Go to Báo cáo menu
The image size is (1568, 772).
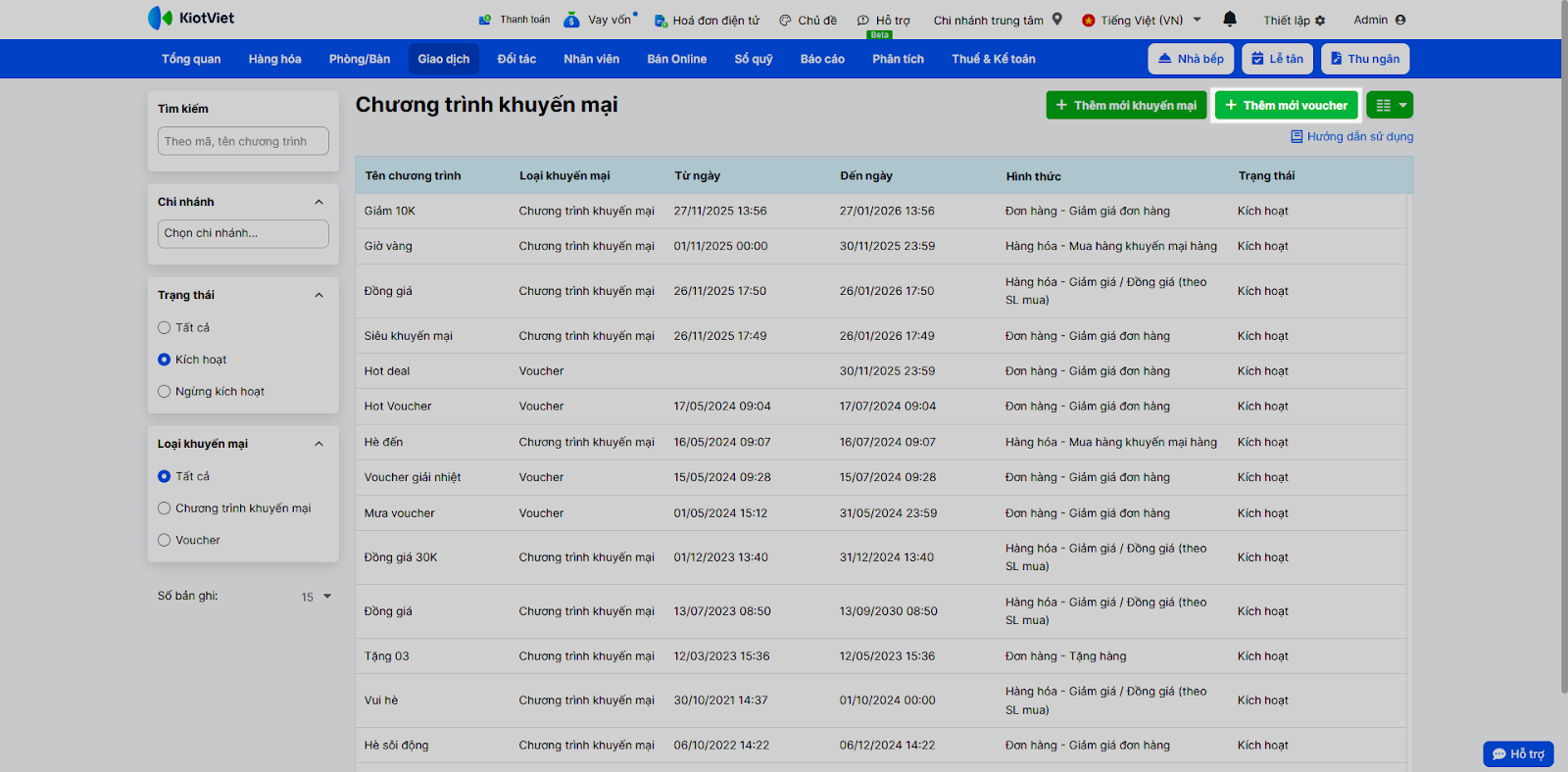coord(821,59)
